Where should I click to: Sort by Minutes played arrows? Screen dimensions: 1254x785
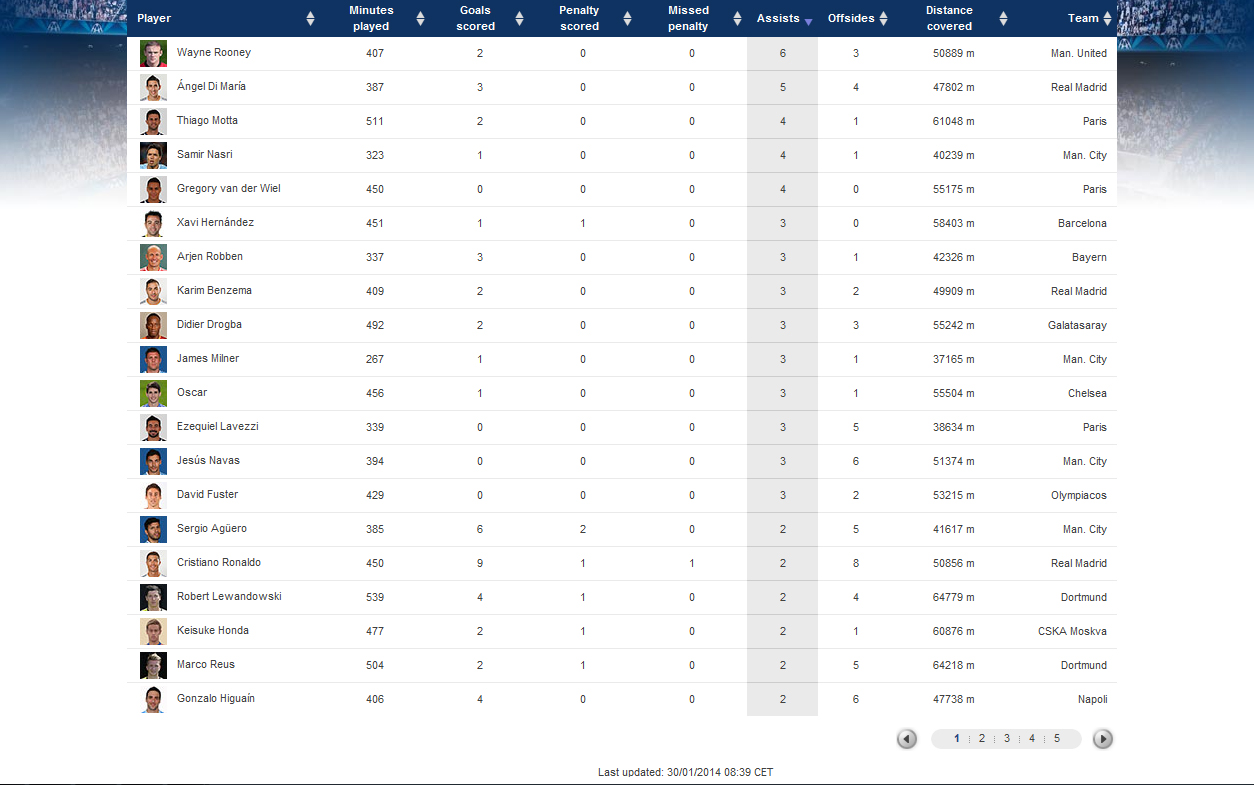tap(420, 18)
